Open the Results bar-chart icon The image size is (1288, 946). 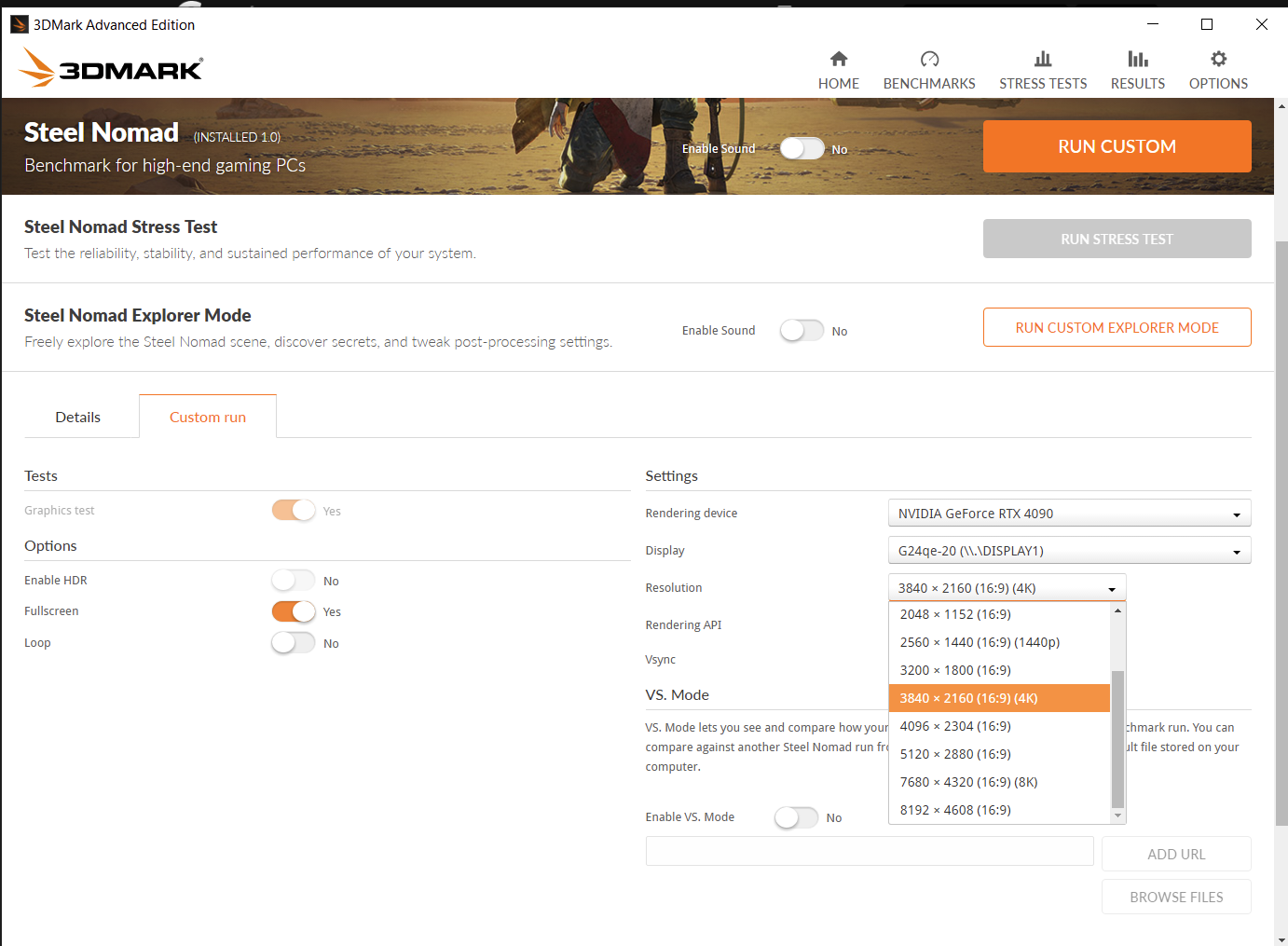[x=1138, y=59]
